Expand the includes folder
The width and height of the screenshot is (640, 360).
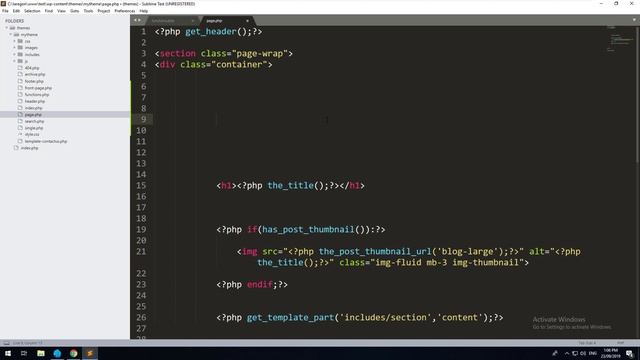click(14, 54)
